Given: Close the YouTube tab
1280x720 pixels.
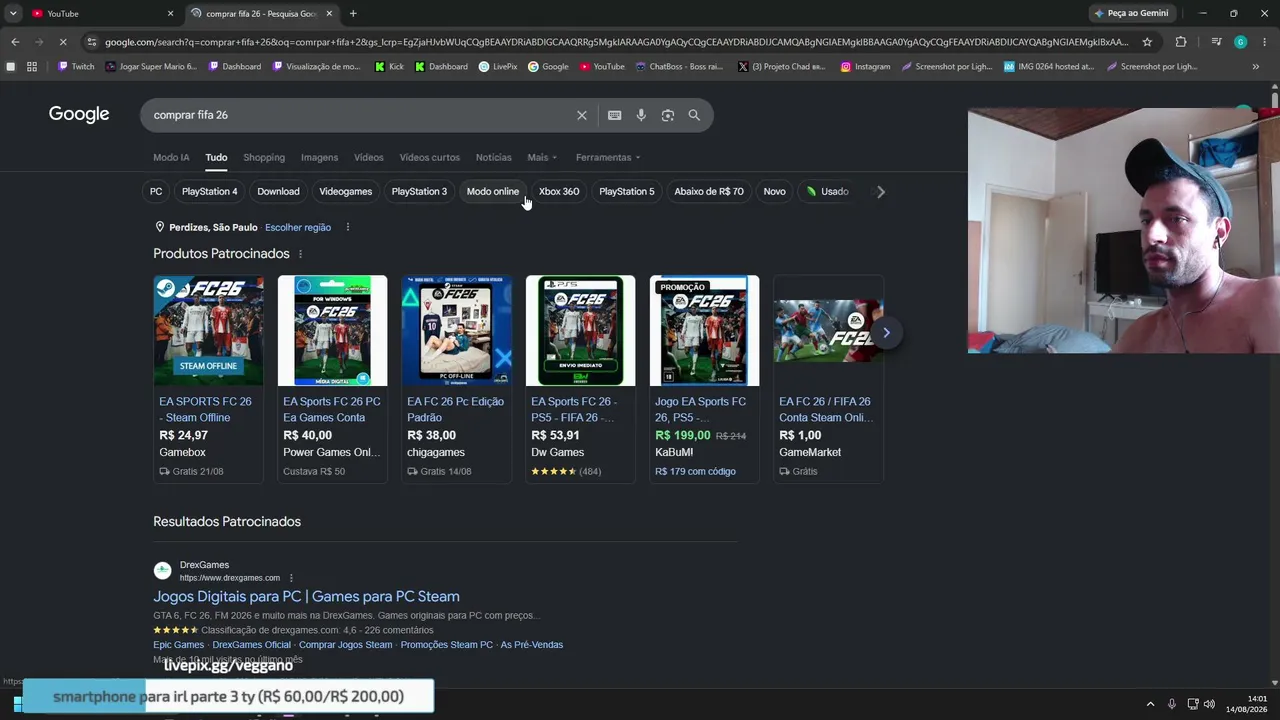Looking at the screenshot, I should 170,13.
